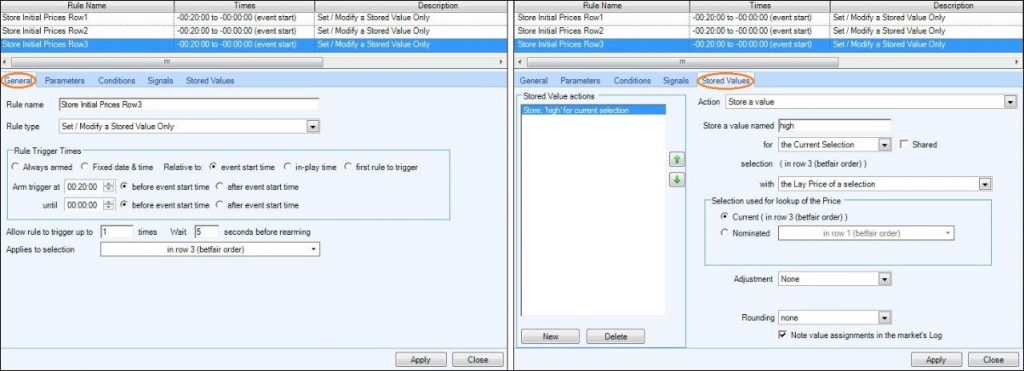Adjust Arm trigger at time spinner
This screenshot has height=371, width=1024.
(x=109, y=186)
